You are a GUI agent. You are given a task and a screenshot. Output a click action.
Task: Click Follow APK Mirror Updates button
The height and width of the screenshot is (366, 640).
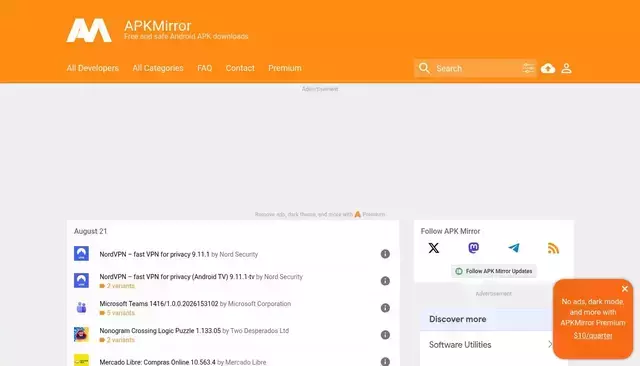click(x=493, y=271)
